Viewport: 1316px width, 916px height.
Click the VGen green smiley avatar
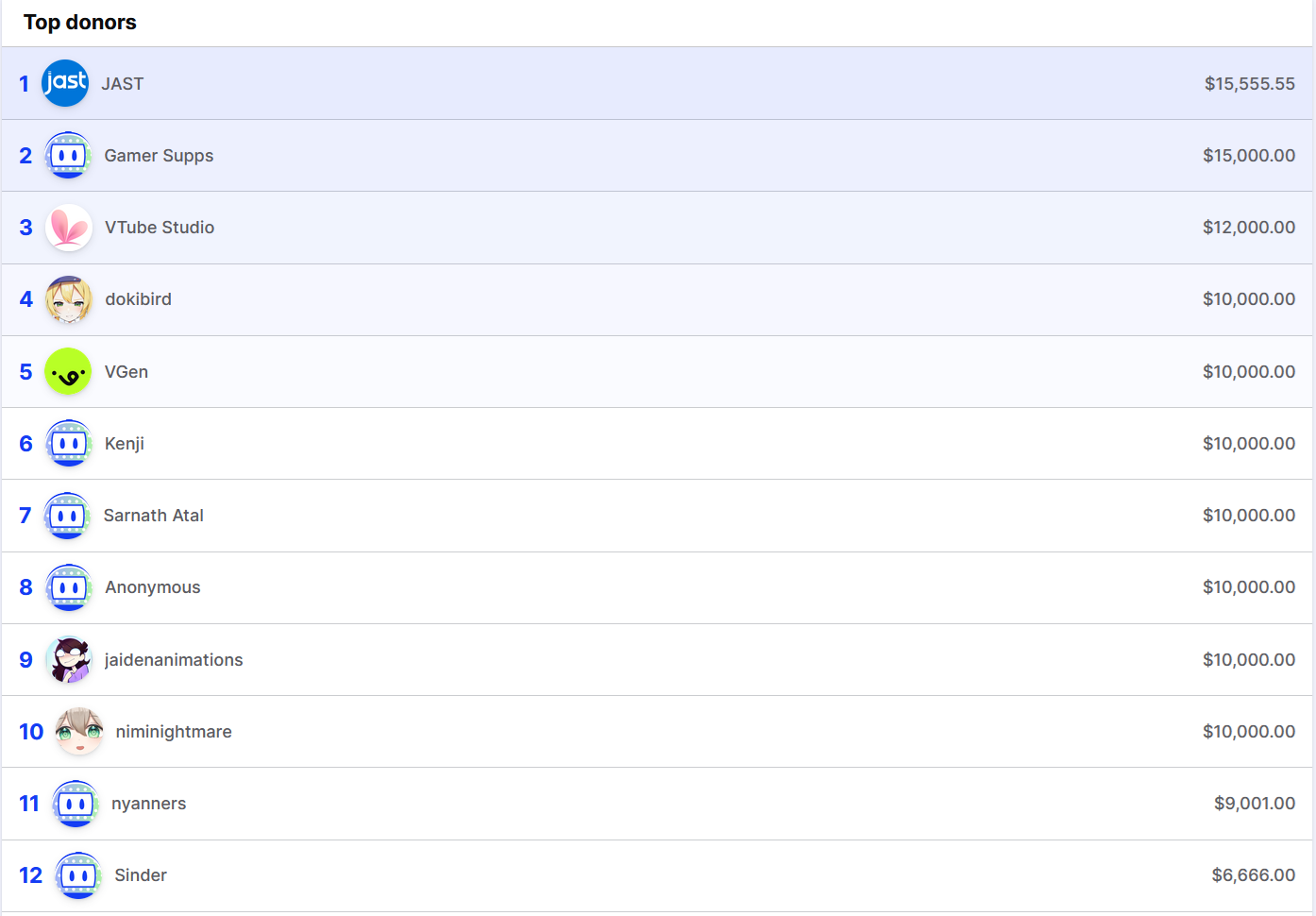68,371
